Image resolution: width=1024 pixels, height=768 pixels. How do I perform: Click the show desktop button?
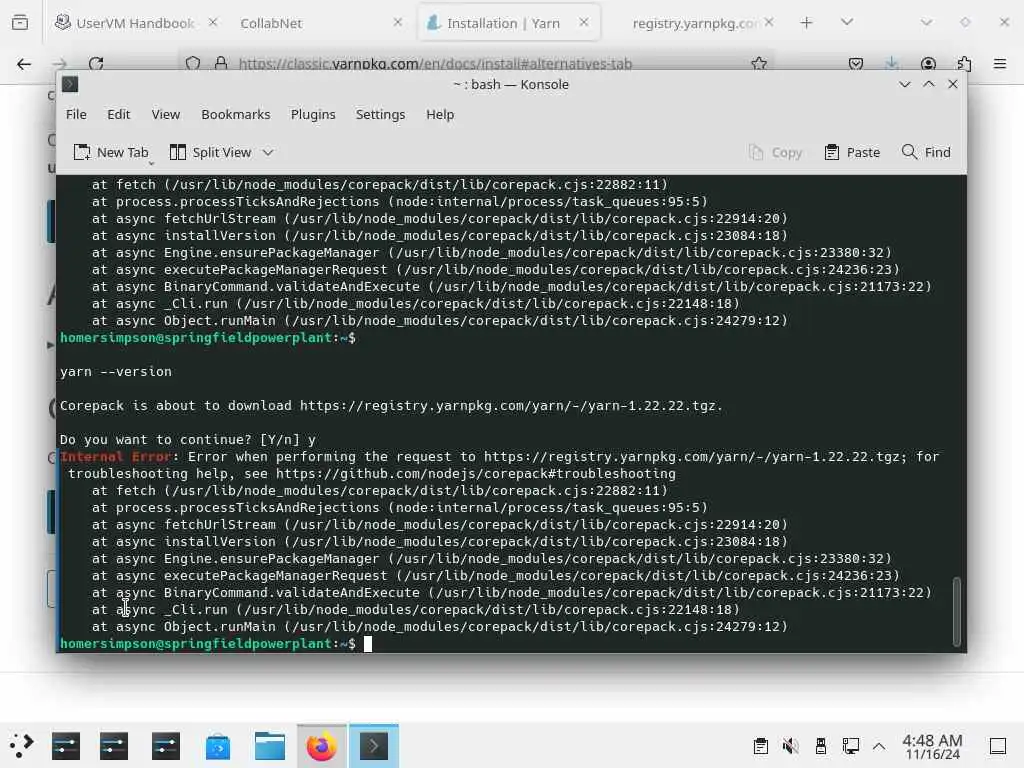click(998, 746)
